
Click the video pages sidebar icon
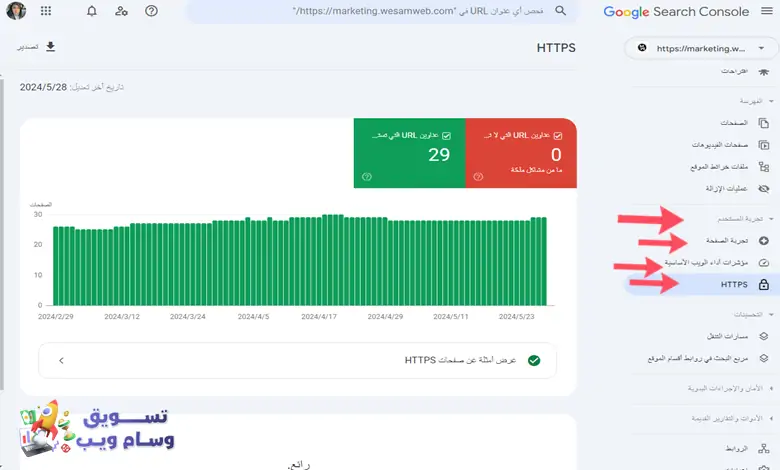click(764, 145)
